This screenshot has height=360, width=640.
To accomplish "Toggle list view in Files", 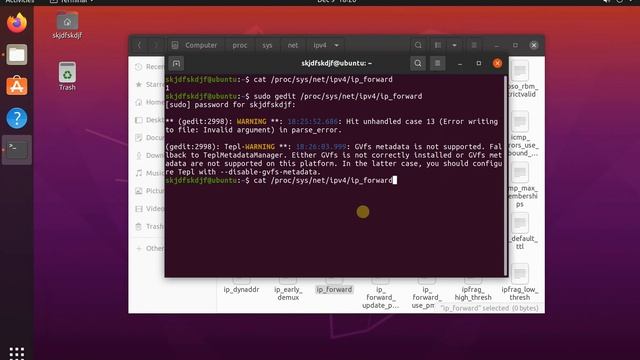I will [x=438, y=45].
